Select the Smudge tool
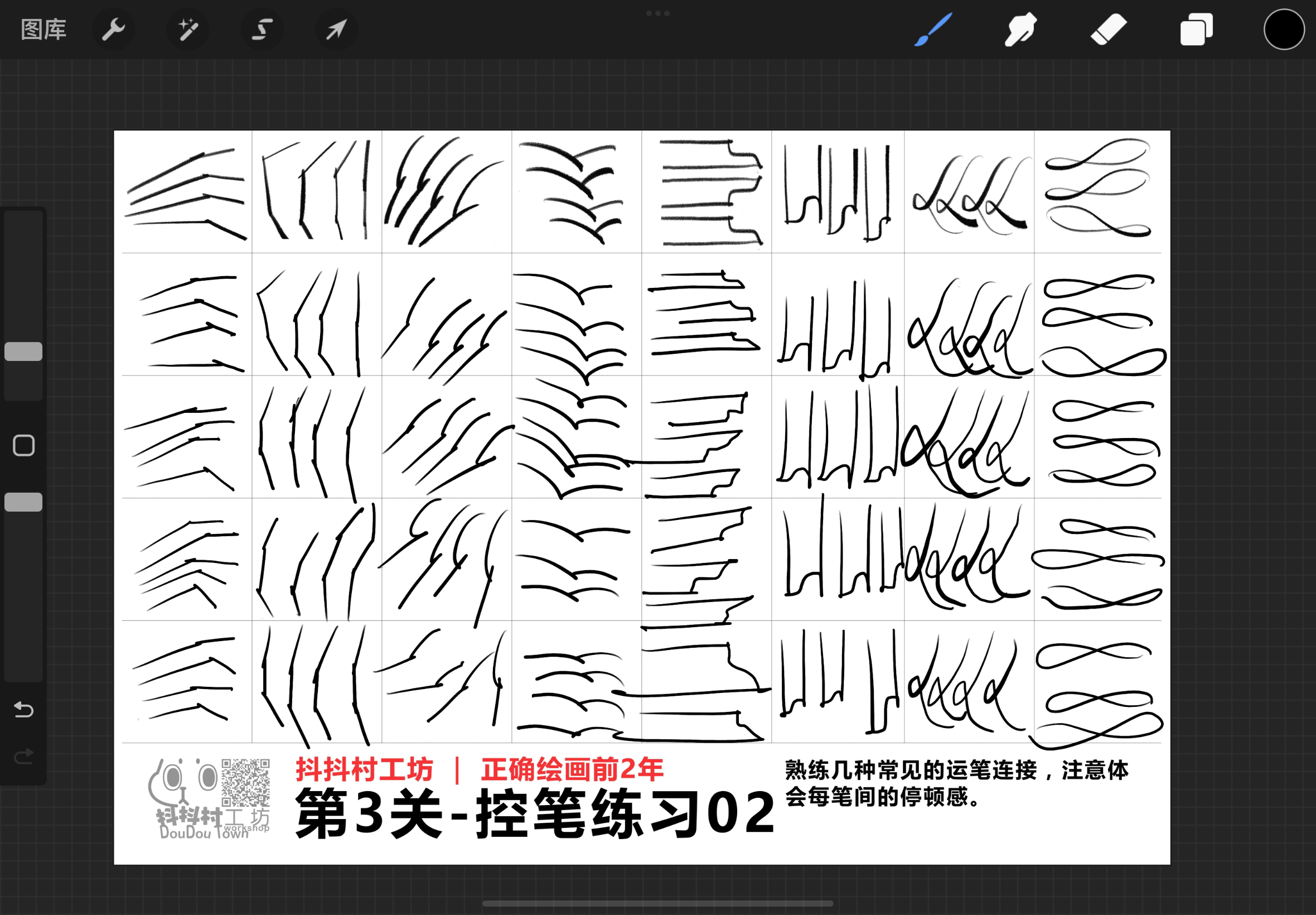The height and width of the screenshot is (915, 1316). click(1020, 29)
